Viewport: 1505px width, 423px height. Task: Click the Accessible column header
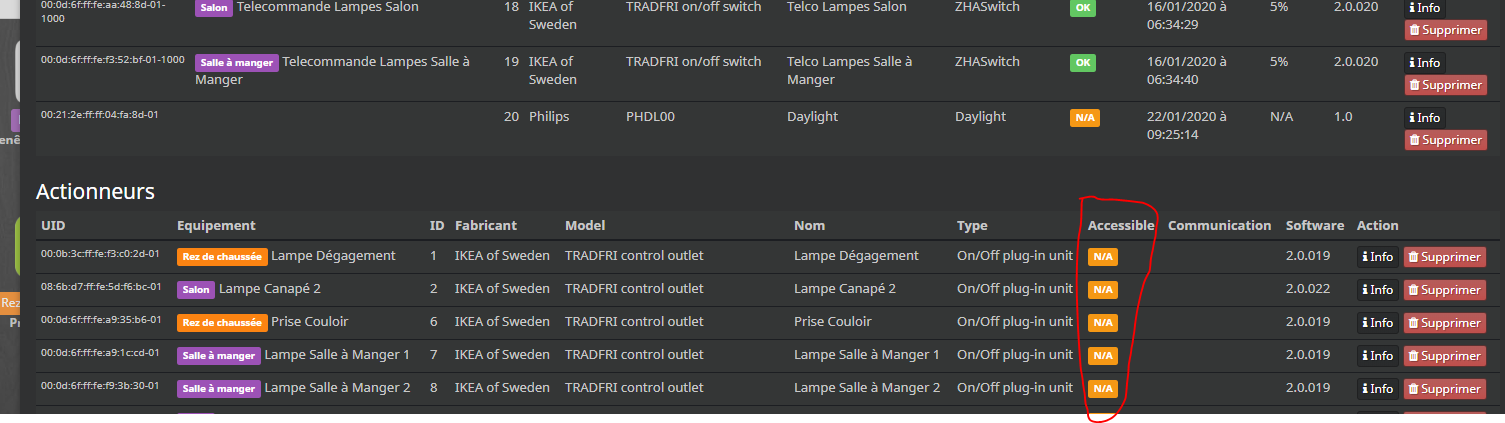tap(1121, 225)
